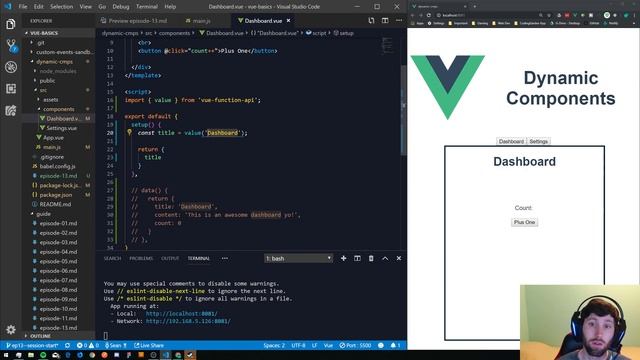The image size is (640, 360).
Task: Close the Dashboard.vue editor tab
Action: (289, 20)
